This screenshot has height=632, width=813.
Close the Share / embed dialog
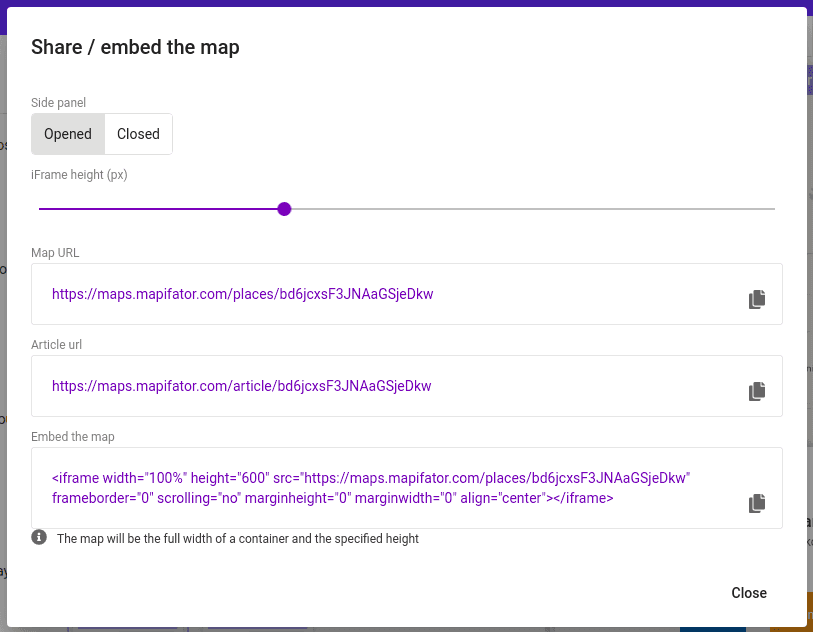click(x=749, y=593)
